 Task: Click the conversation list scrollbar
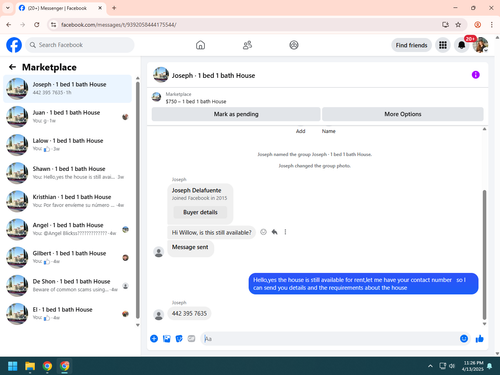[x=138, y=200]
